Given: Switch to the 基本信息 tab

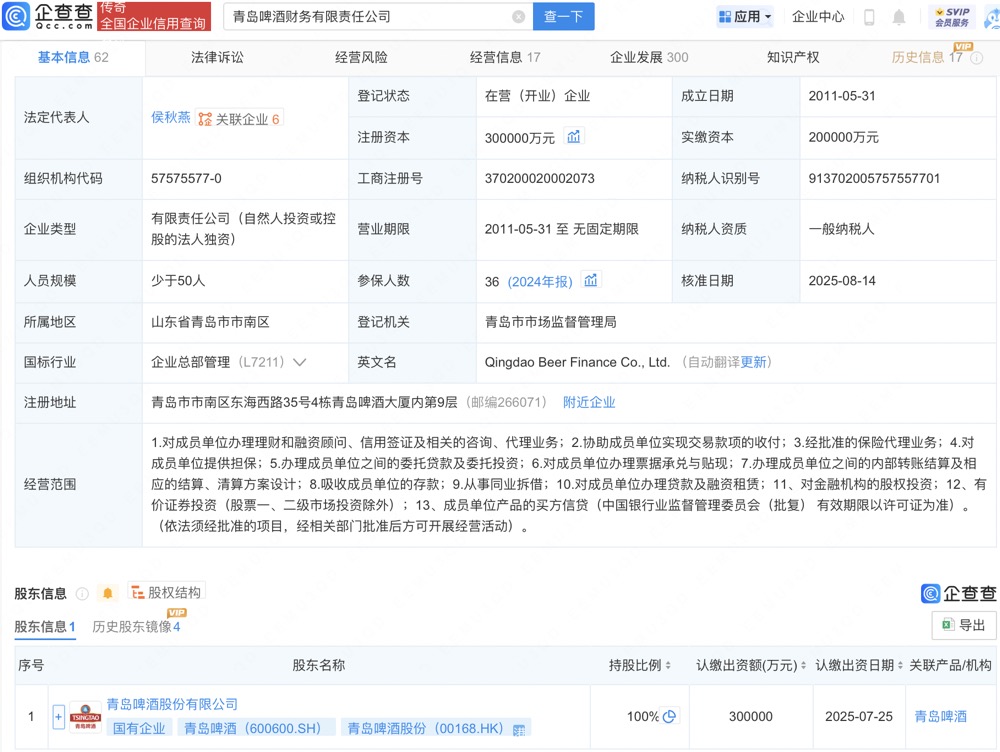Looking at the screenshot, I should tap(73, 57).
